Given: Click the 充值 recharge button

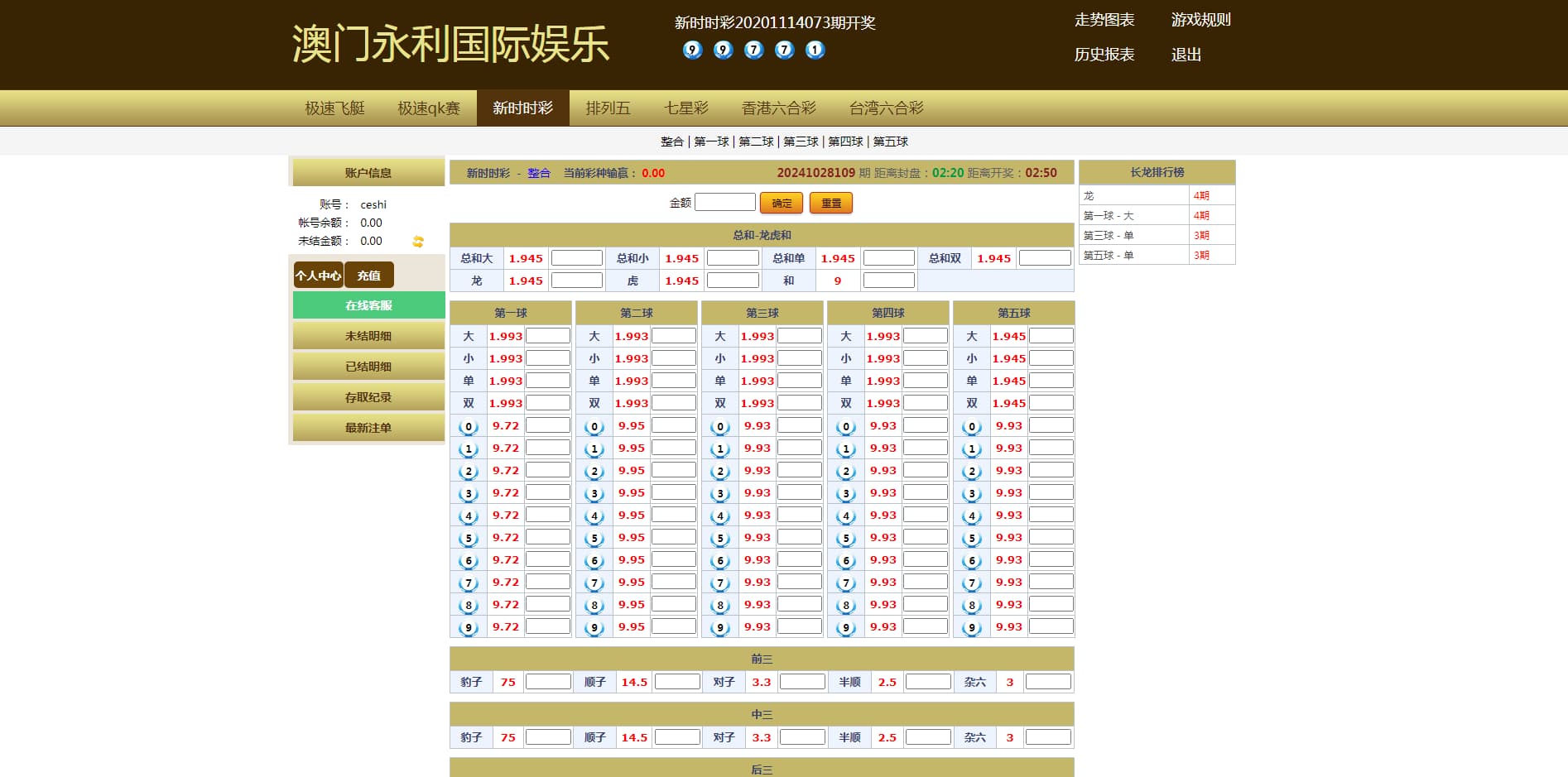Looking at the screenshot, I should click(368, 276).
